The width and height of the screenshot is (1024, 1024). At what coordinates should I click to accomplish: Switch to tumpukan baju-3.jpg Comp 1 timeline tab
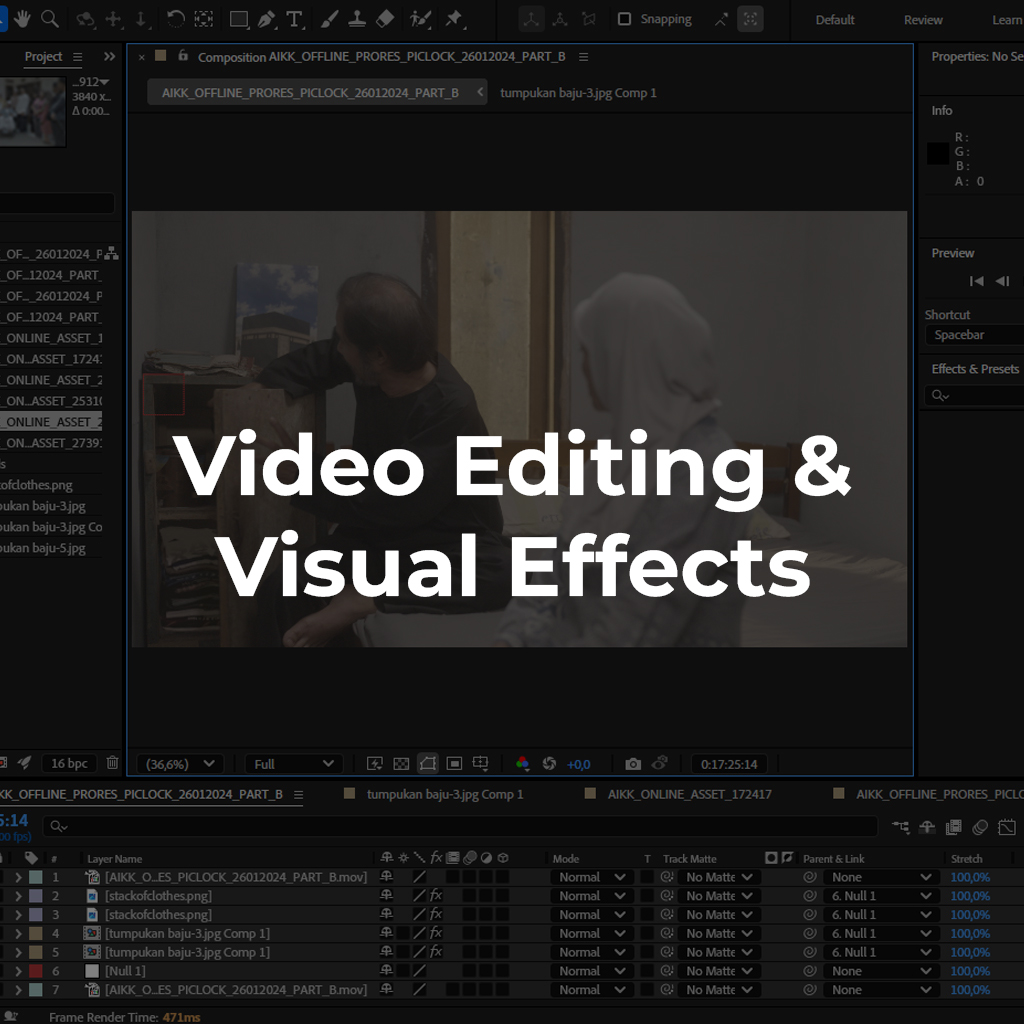coord(444,794)
